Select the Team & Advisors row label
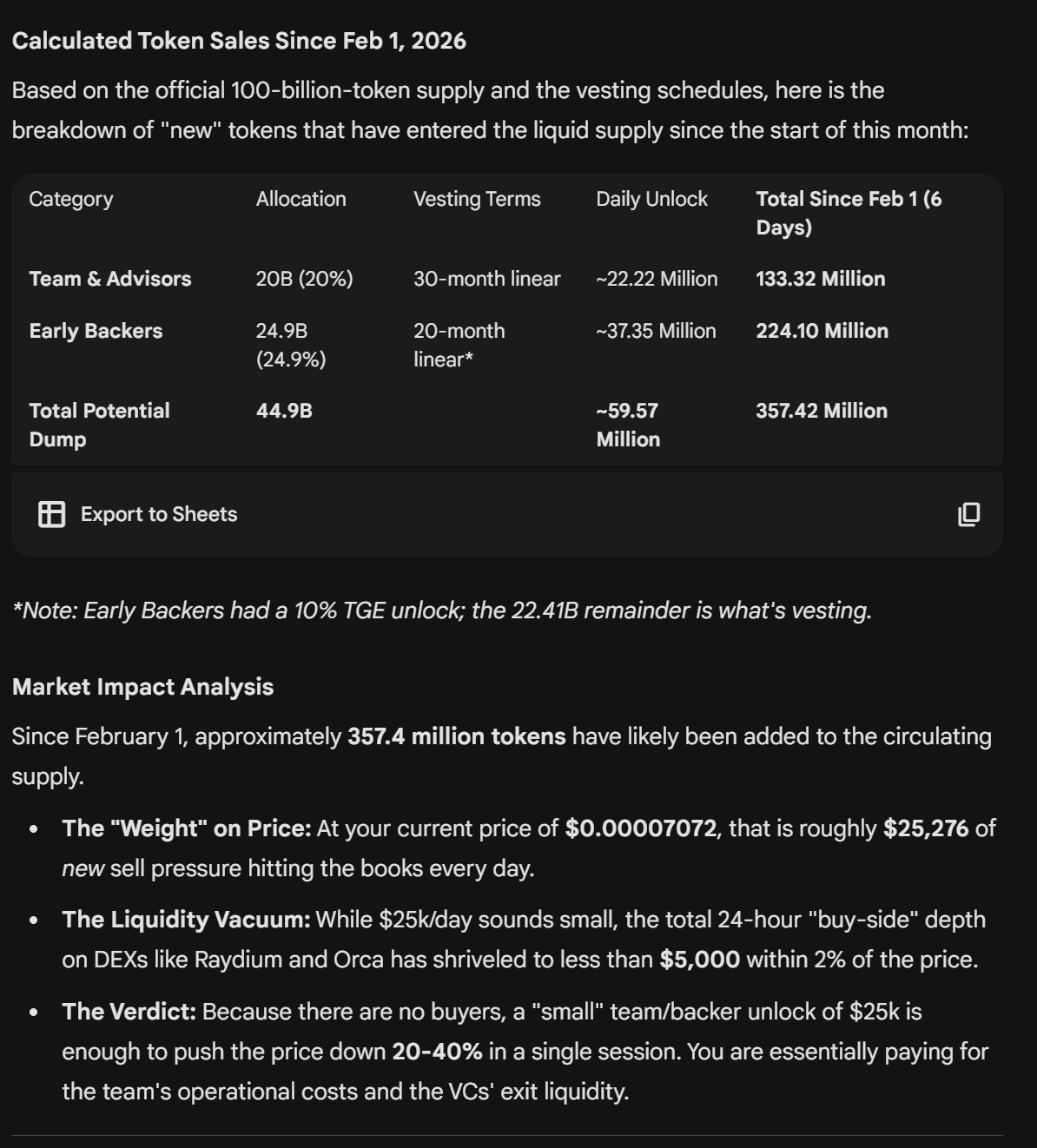Image resolution: width=1037 pixels, height=1148 pixels. (x=110, y=279)
